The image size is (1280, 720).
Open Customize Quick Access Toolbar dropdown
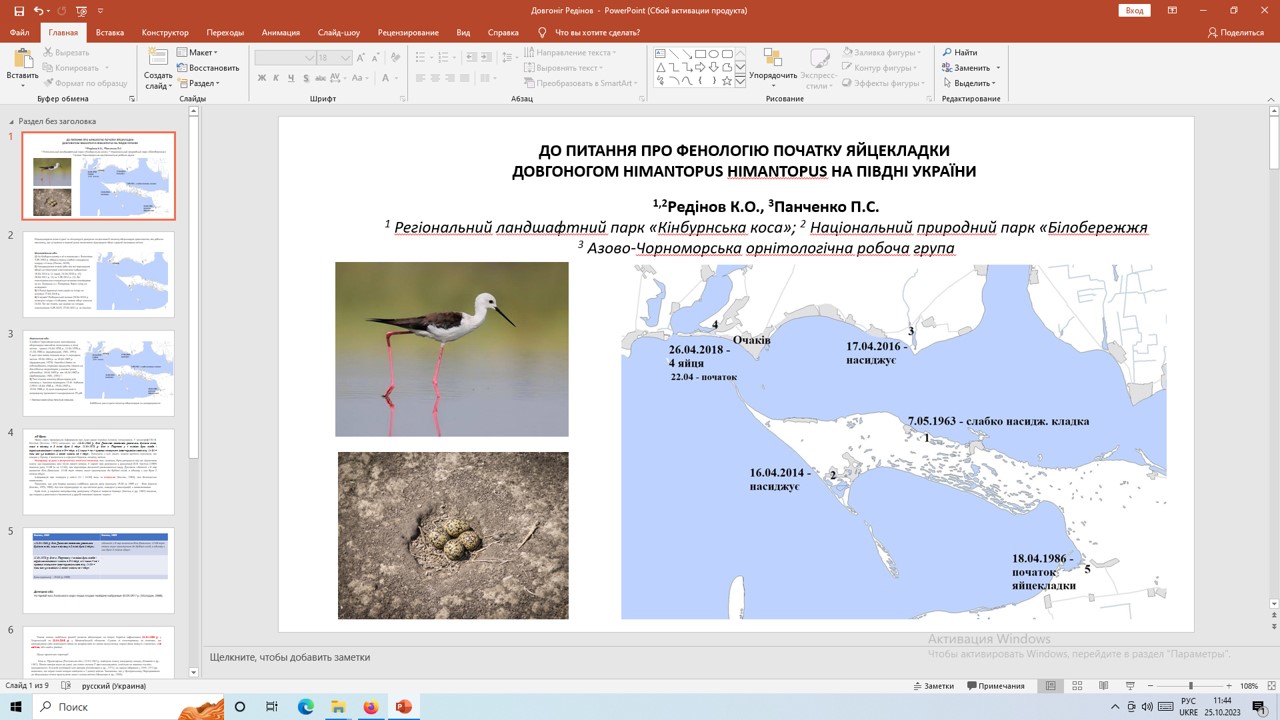[100, 11]
